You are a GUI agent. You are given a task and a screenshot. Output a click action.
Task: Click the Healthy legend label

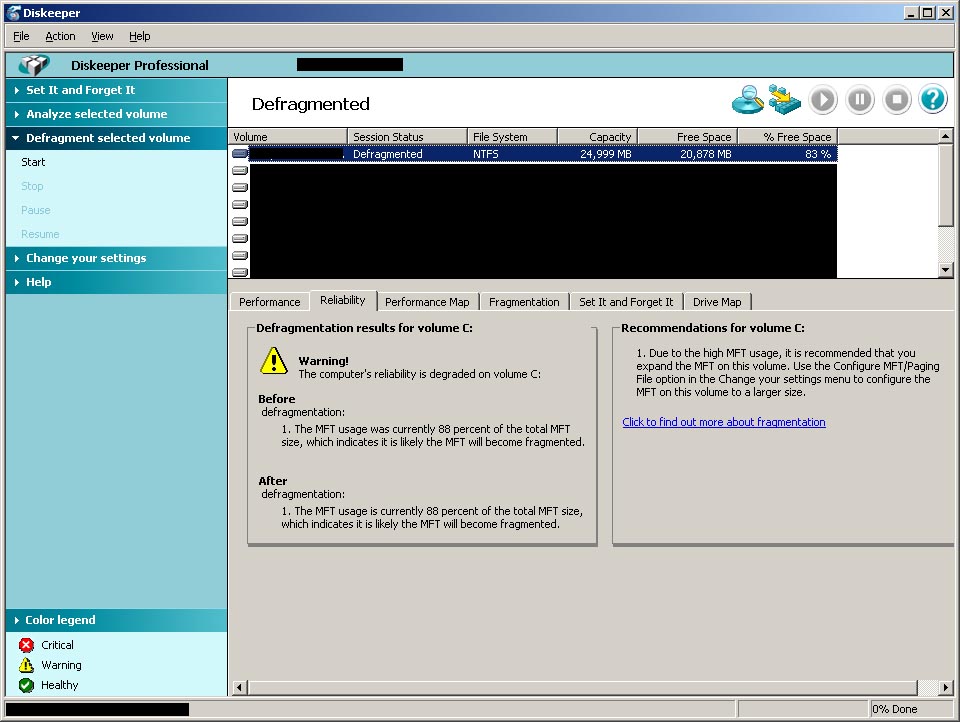pos(59,685)
